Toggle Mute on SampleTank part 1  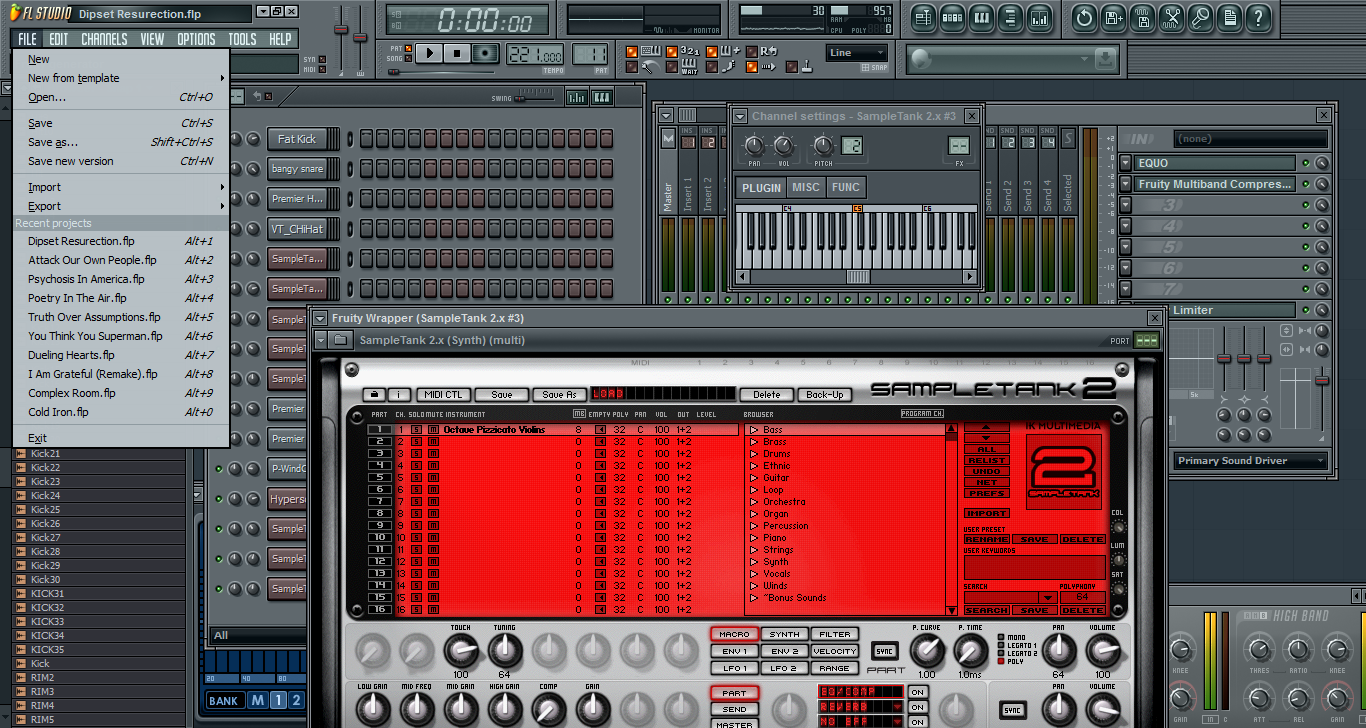click(x=433, y=430)
